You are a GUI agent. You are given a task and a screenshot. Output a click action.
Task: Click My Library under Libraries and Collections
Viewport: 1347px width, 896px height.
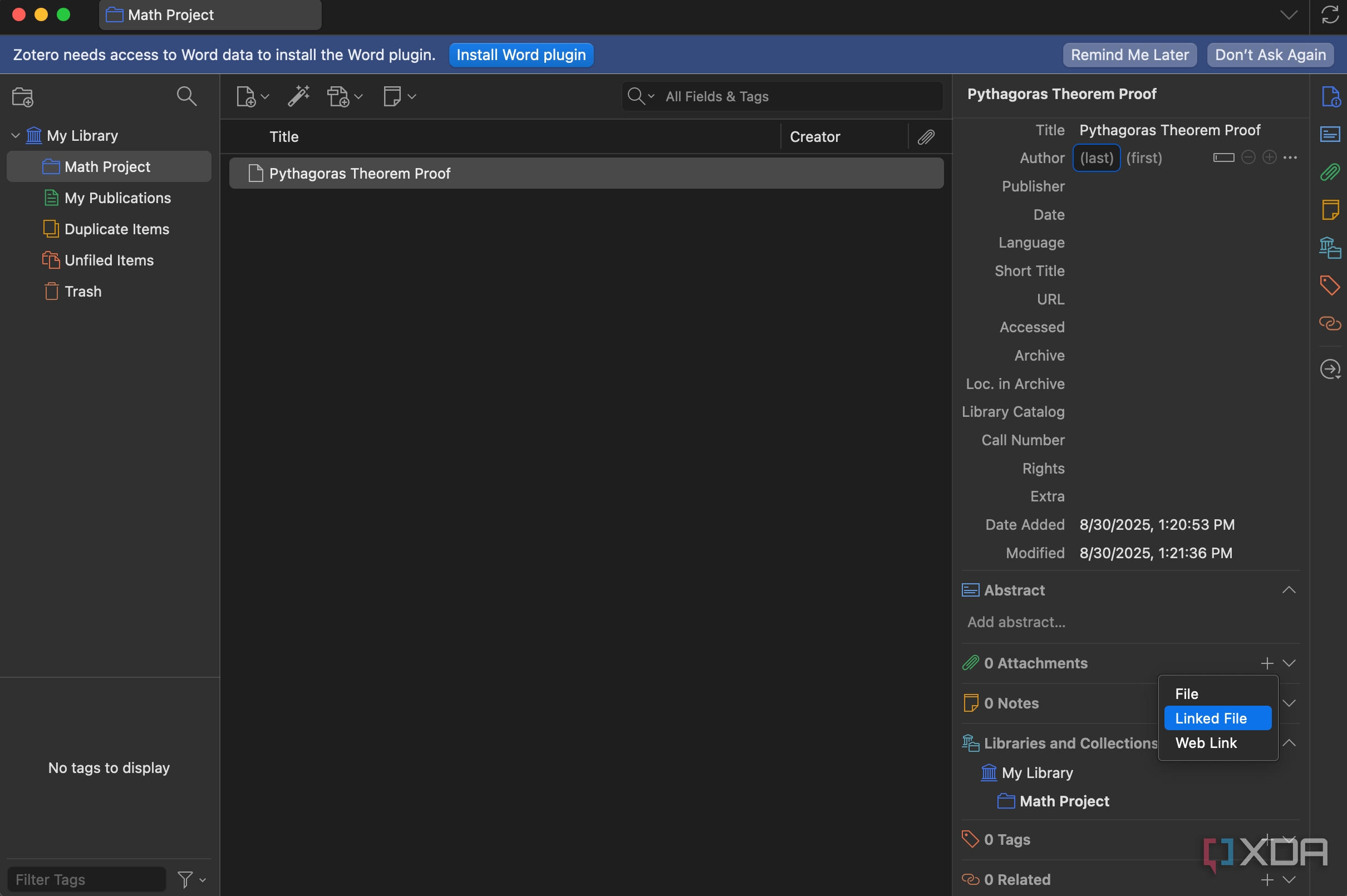(1027, 772)
